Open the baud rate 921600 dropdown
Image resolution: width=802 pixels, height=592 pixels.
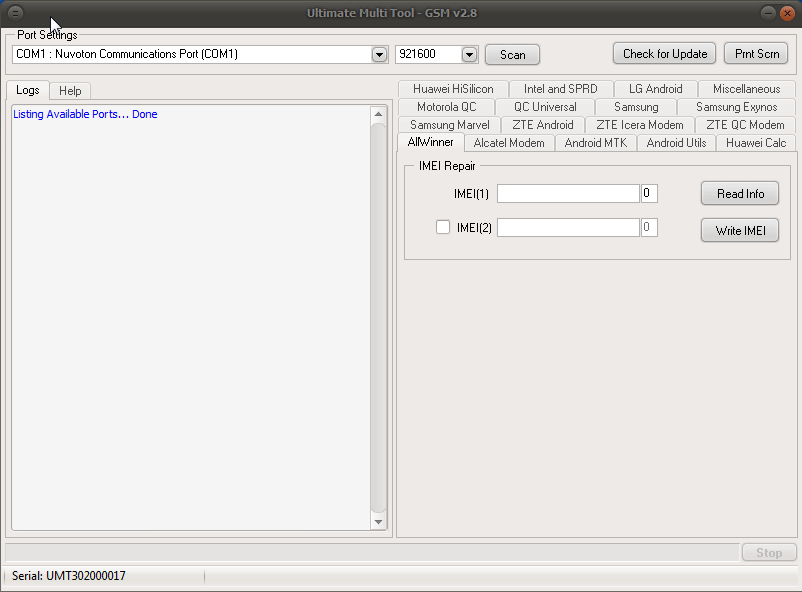(x=469, y=54)
